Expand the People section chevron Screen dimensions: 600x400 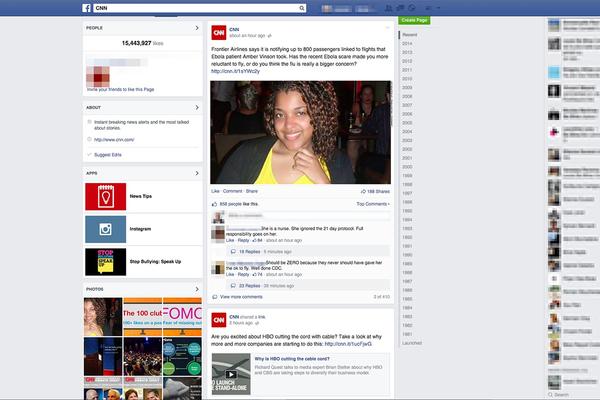point(197,28)
